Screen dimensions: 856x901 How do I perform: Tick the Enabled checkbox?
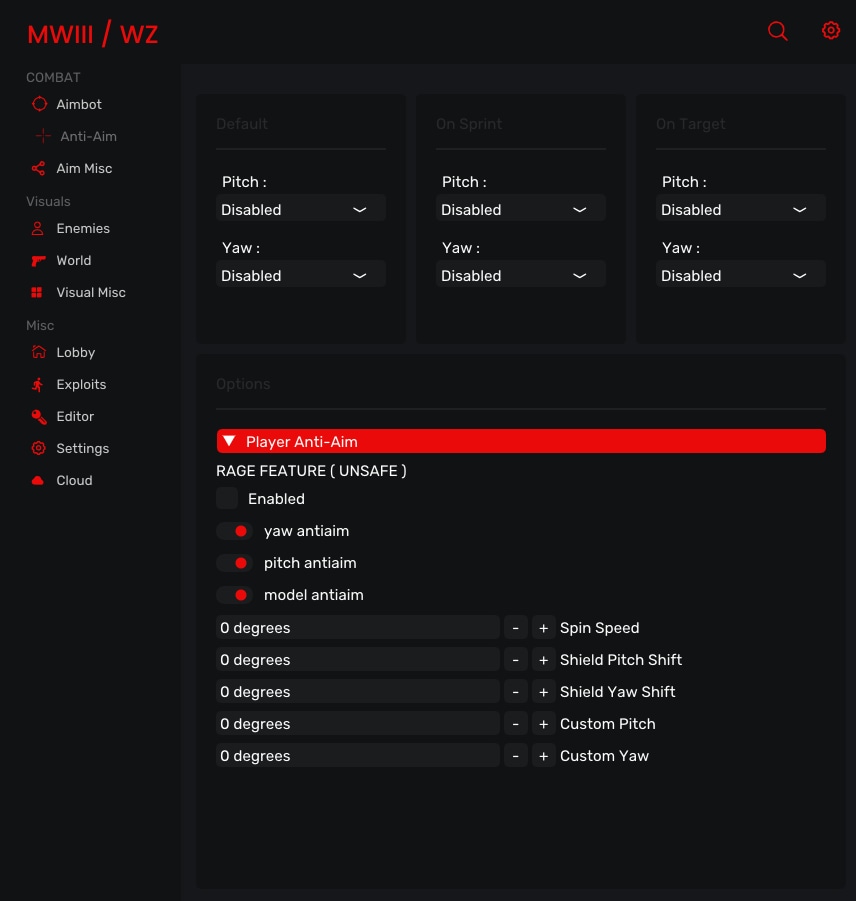click(x=227, y=498)
